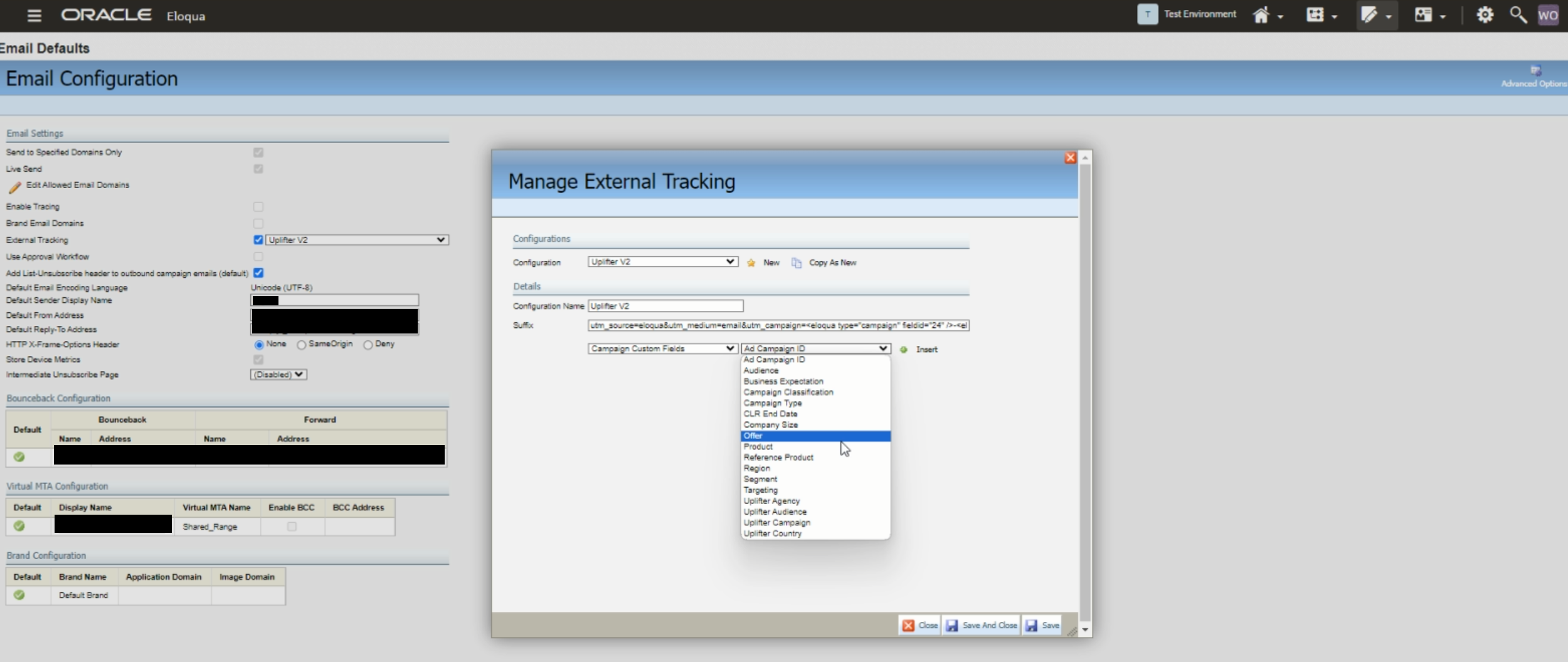
Task: Open the External Tracking Uplifter V2 dropdown
Action: pyautogui.click(x=356, y=239)
